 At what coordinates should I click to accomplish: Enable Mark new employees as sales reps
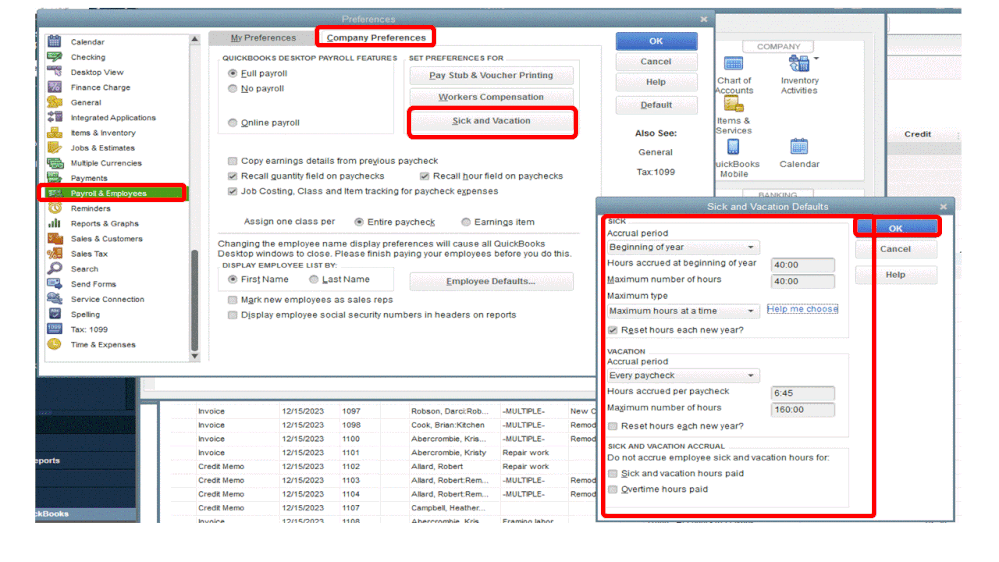[x=233, y=299]
